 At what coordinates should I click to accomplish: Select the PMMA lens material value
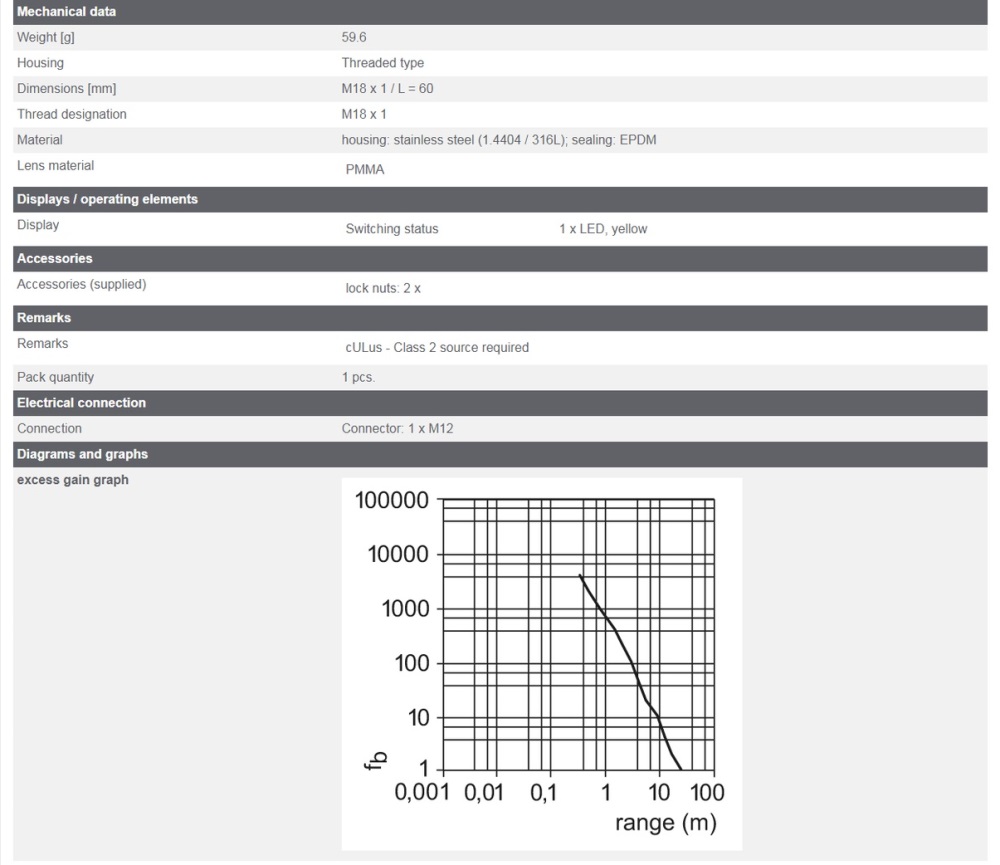[365, 170]
